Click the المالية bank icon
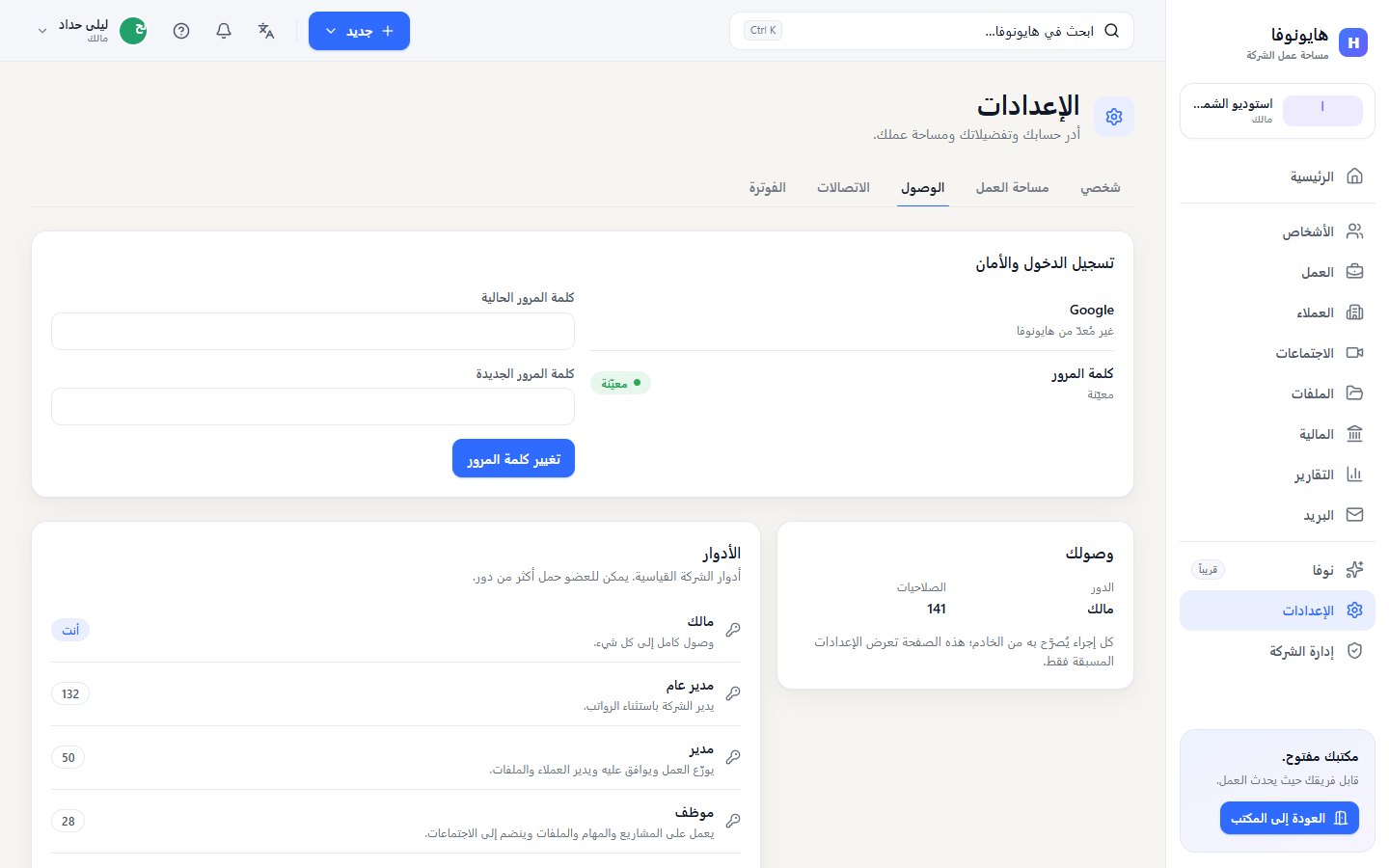The image size is (1389, 868). (x=1354, y=434)
